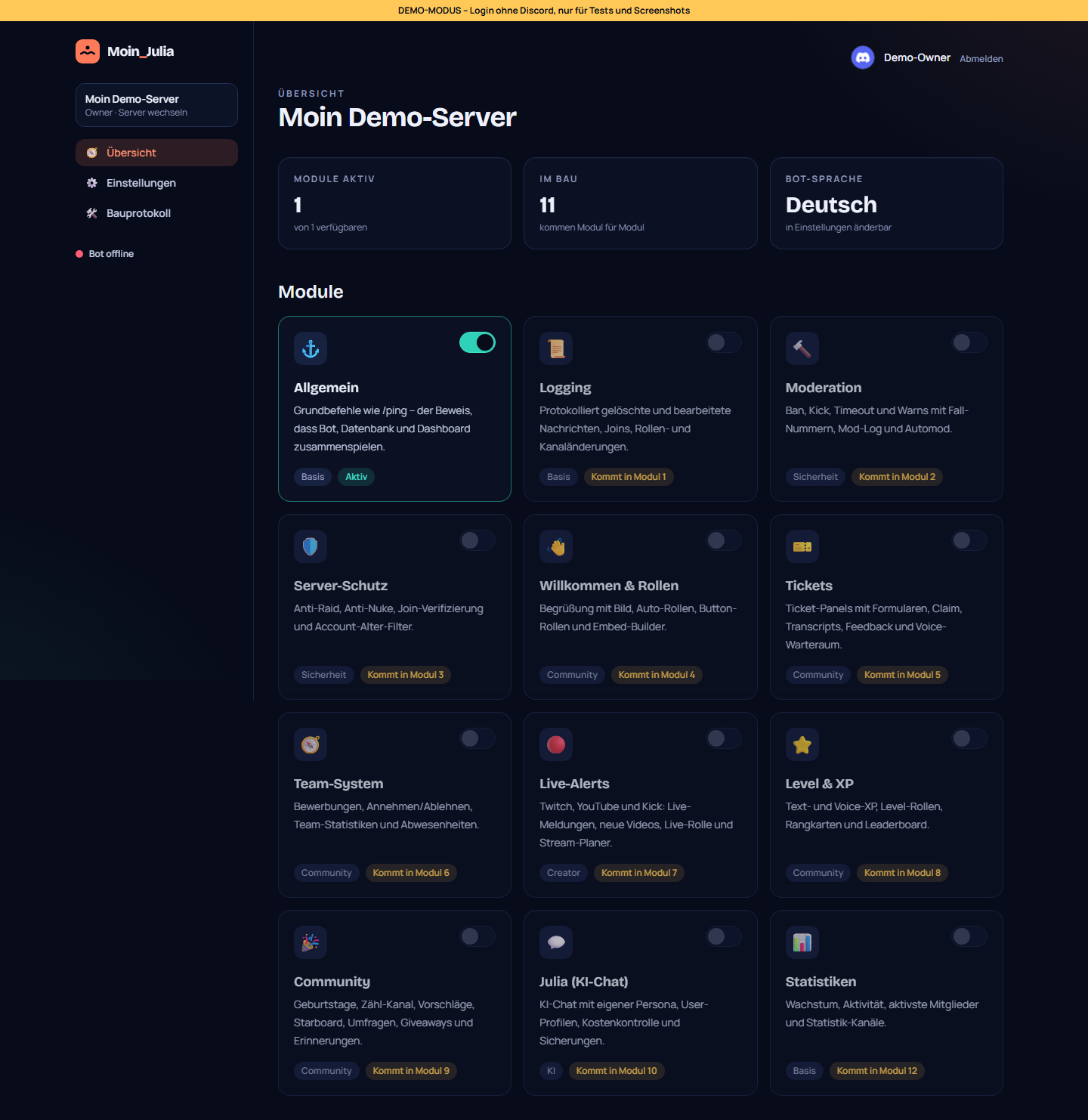Click the party popper icon on Community card
Screen dimensions: 1088x1120
tap(311, 942)
